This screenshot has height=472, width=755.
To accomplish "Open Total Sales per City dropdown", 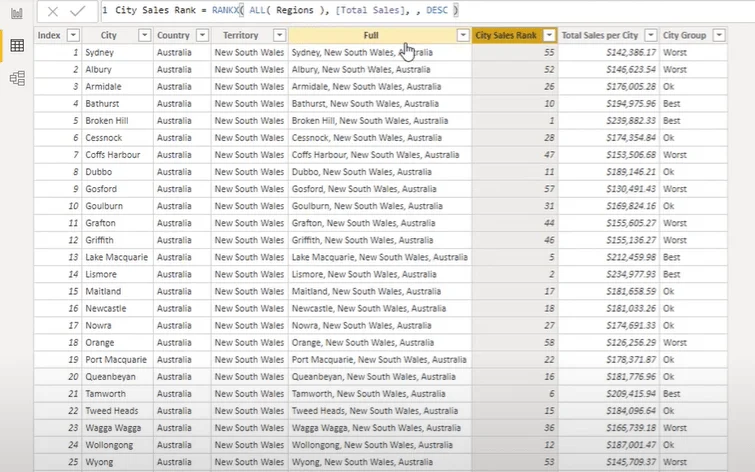I will [x=651, y=35].
